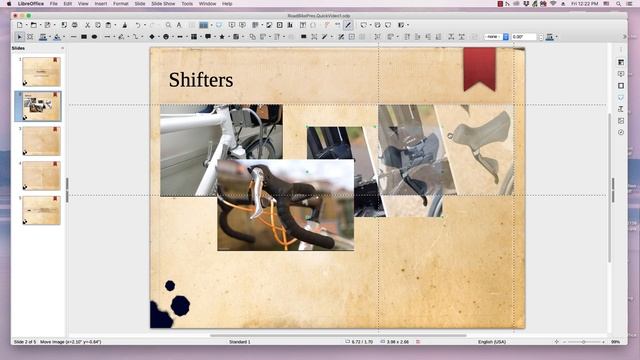This screenshot has width=640, height=360.
Task: Select the Stars and Banners tool
Action: [222, 37]
